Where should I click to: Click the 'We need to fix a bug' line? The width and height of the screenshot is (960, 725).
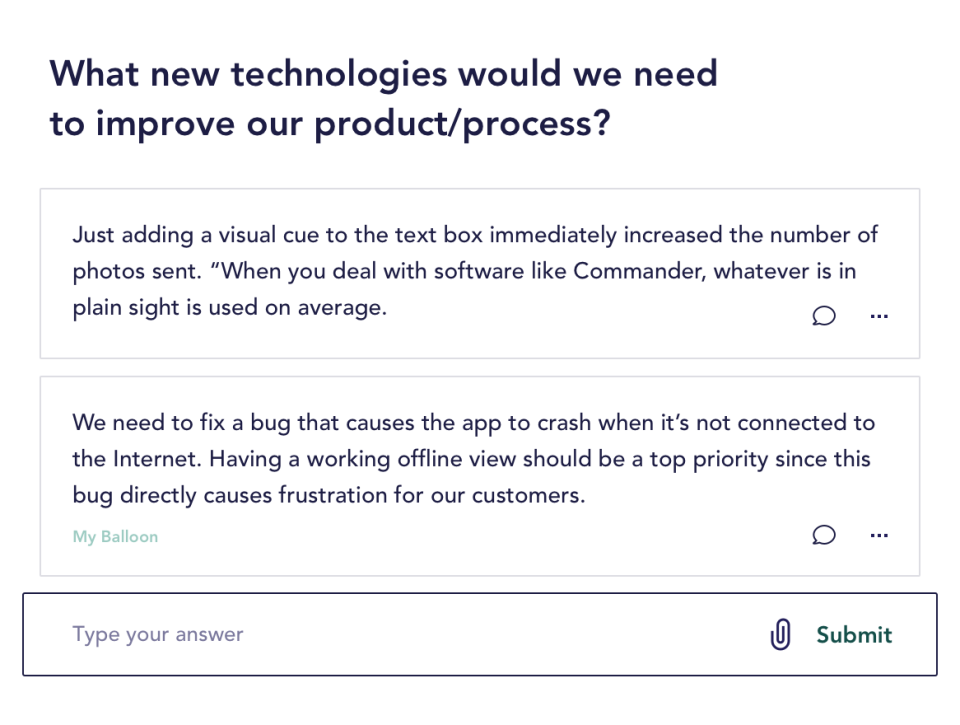(x=473, y=422)
